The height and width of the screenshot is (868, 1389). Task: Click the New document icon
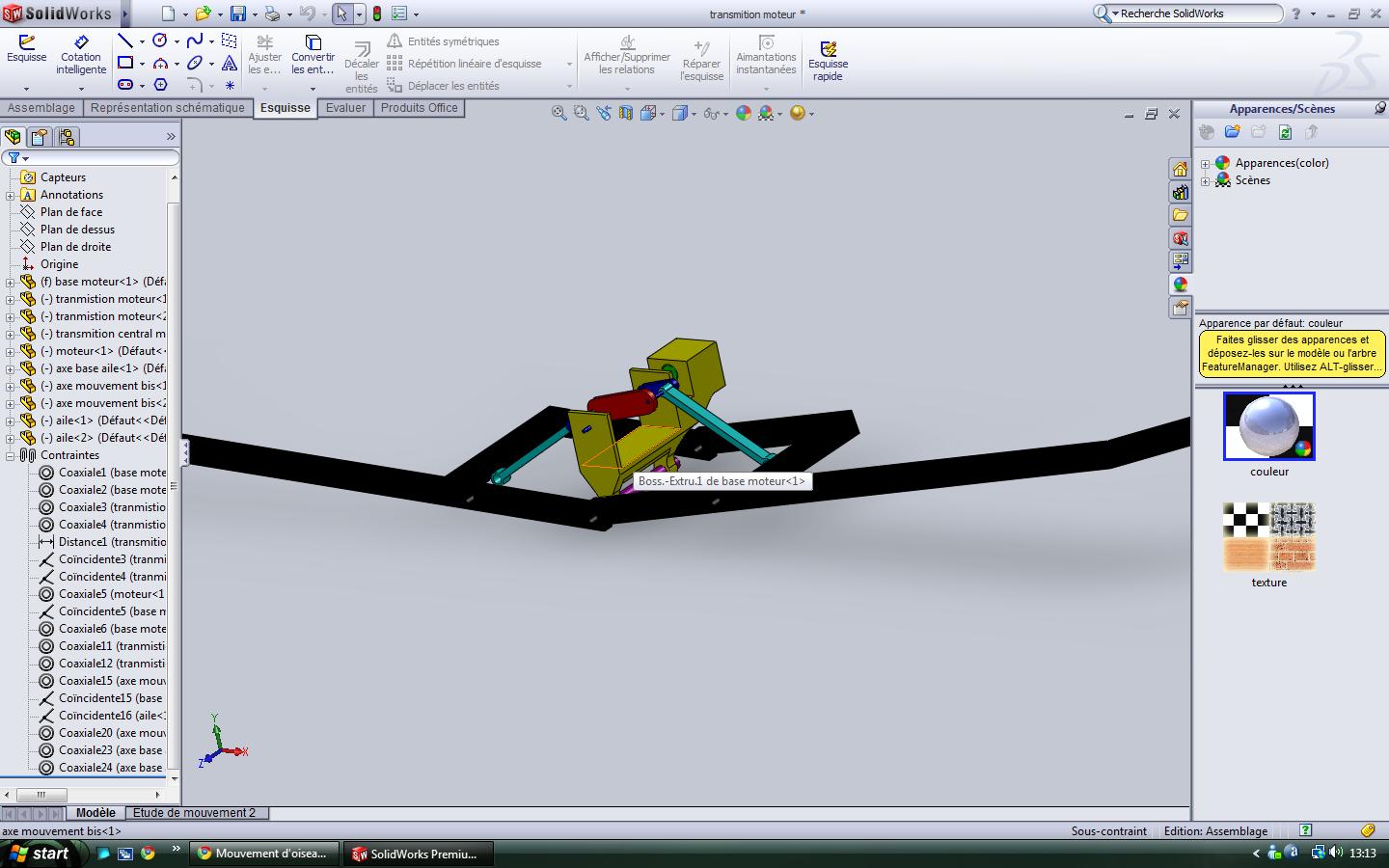click(x=168, y=14)
